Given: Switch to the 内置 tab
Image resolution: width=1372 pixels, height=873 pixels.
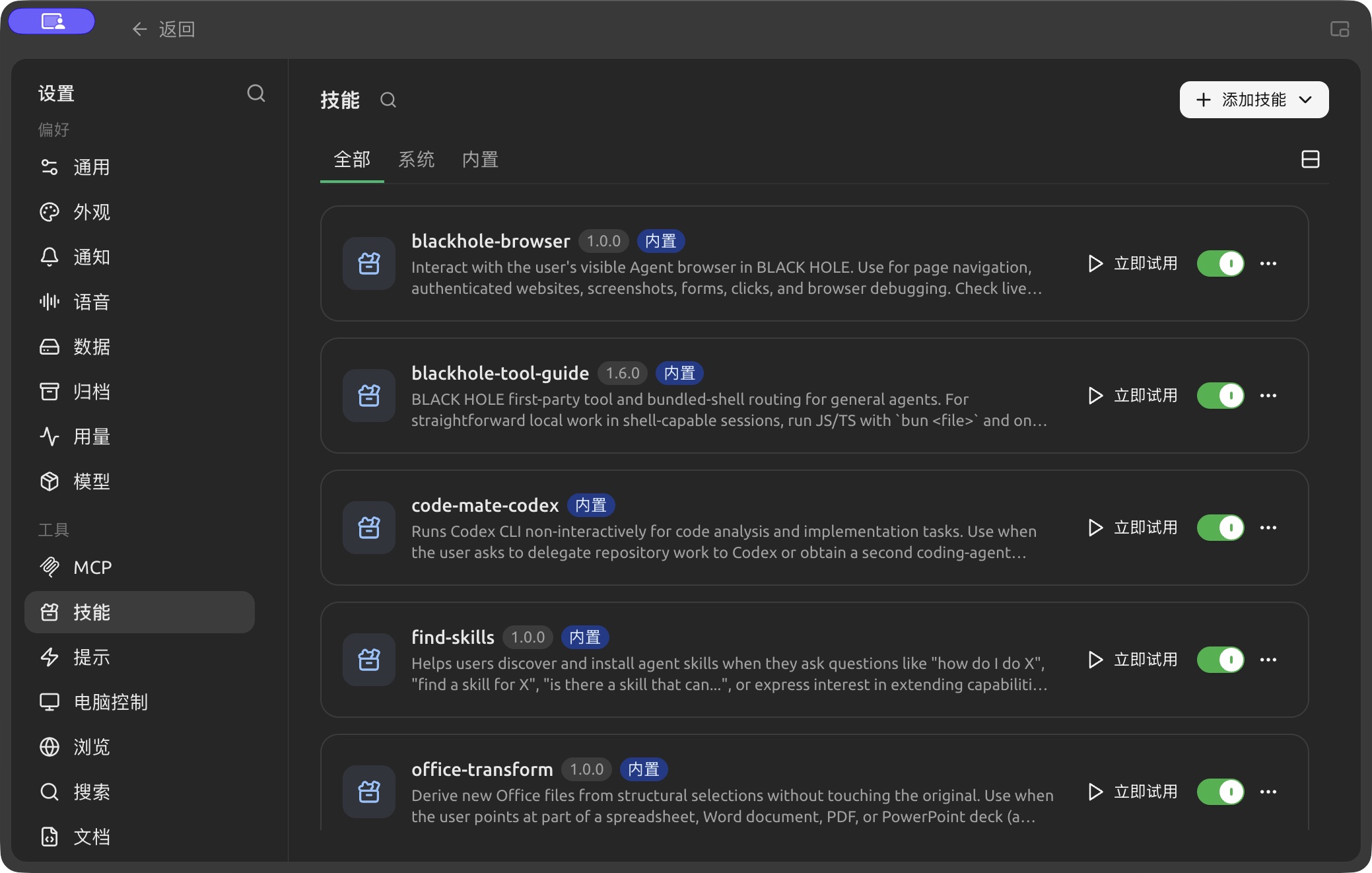Looking at the screenshot, I should [480, 159].
